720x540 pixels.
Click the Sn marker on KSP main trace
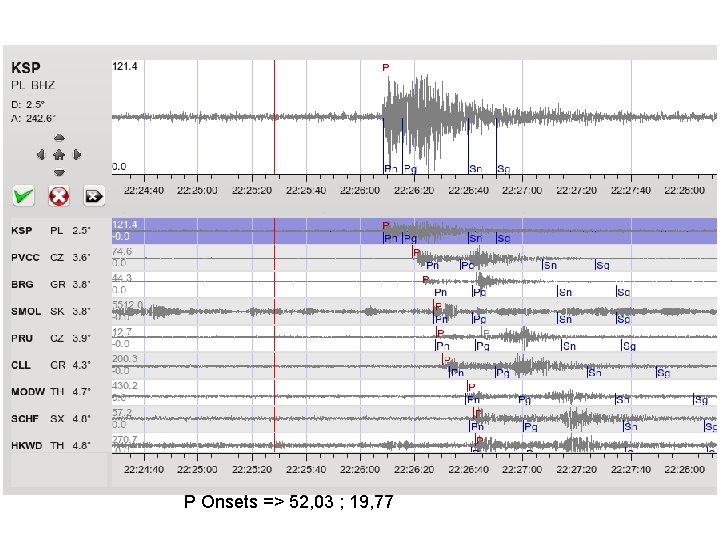pyautogui.click(x=475, y=169)
